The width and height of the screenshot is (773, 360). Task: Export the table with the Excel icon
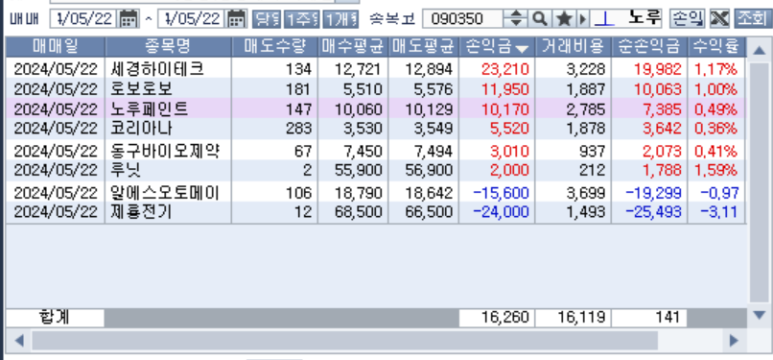(719, 19)
